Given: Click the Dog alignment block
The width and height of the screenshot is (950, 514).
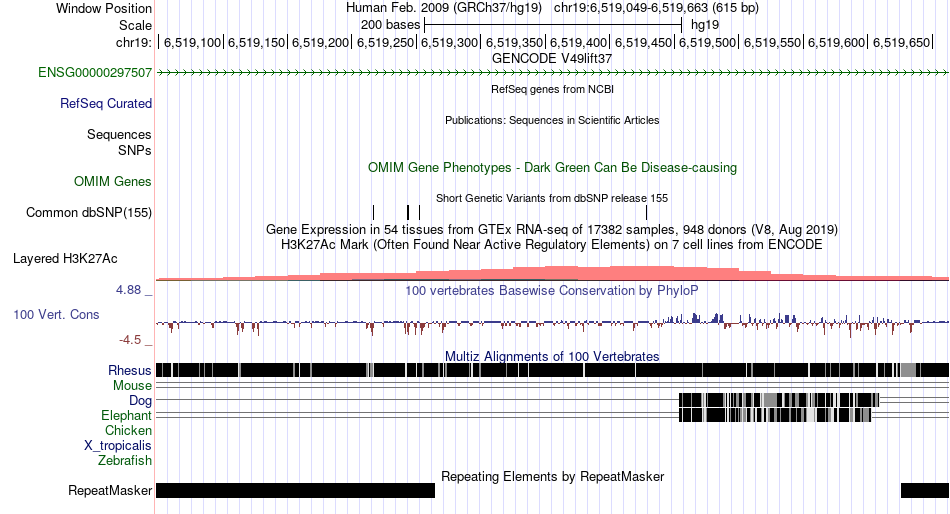Looking at the screenshot, I should [779, 400].
